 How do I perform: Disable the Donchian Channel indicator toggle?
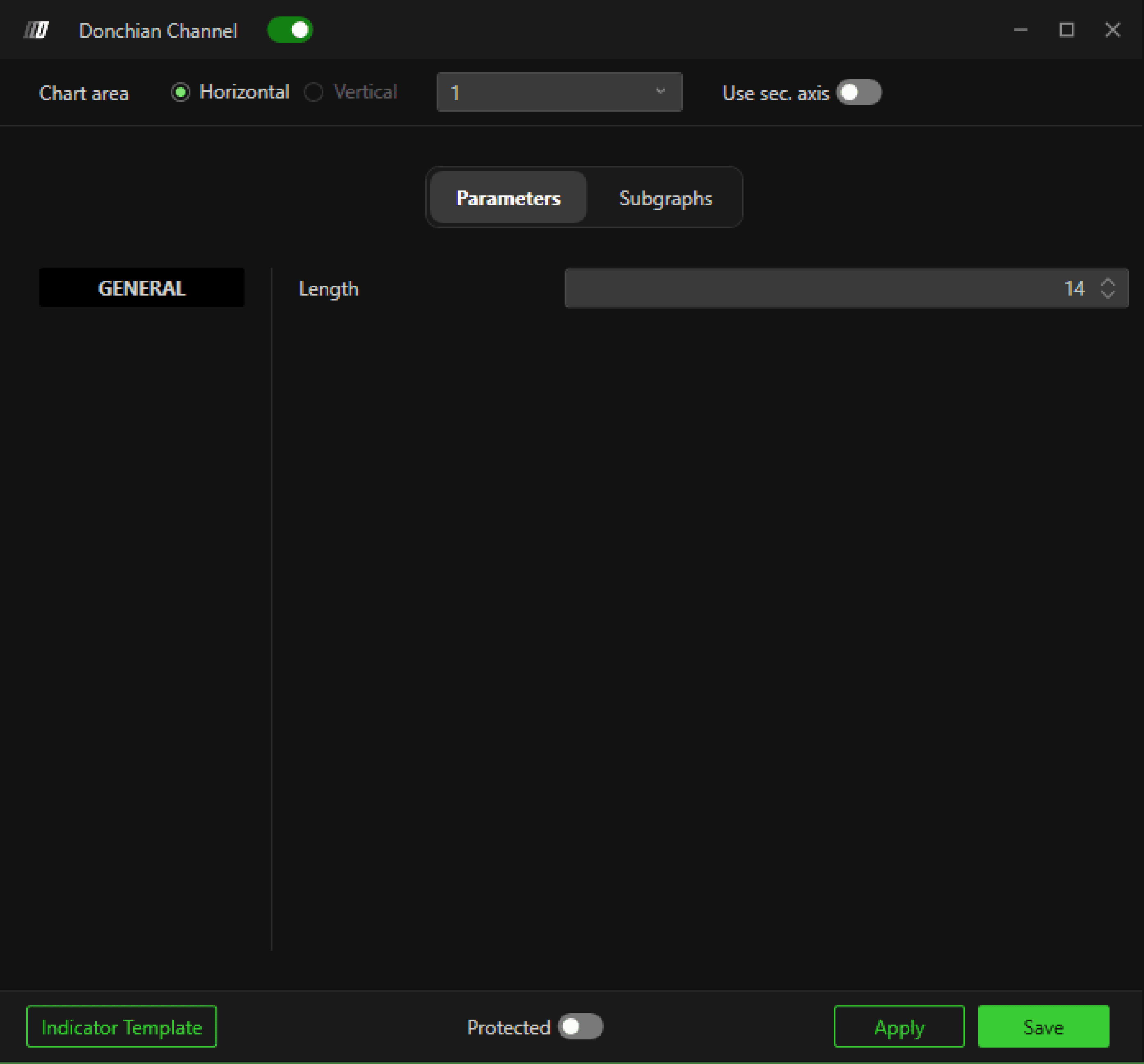coord(290,30)
